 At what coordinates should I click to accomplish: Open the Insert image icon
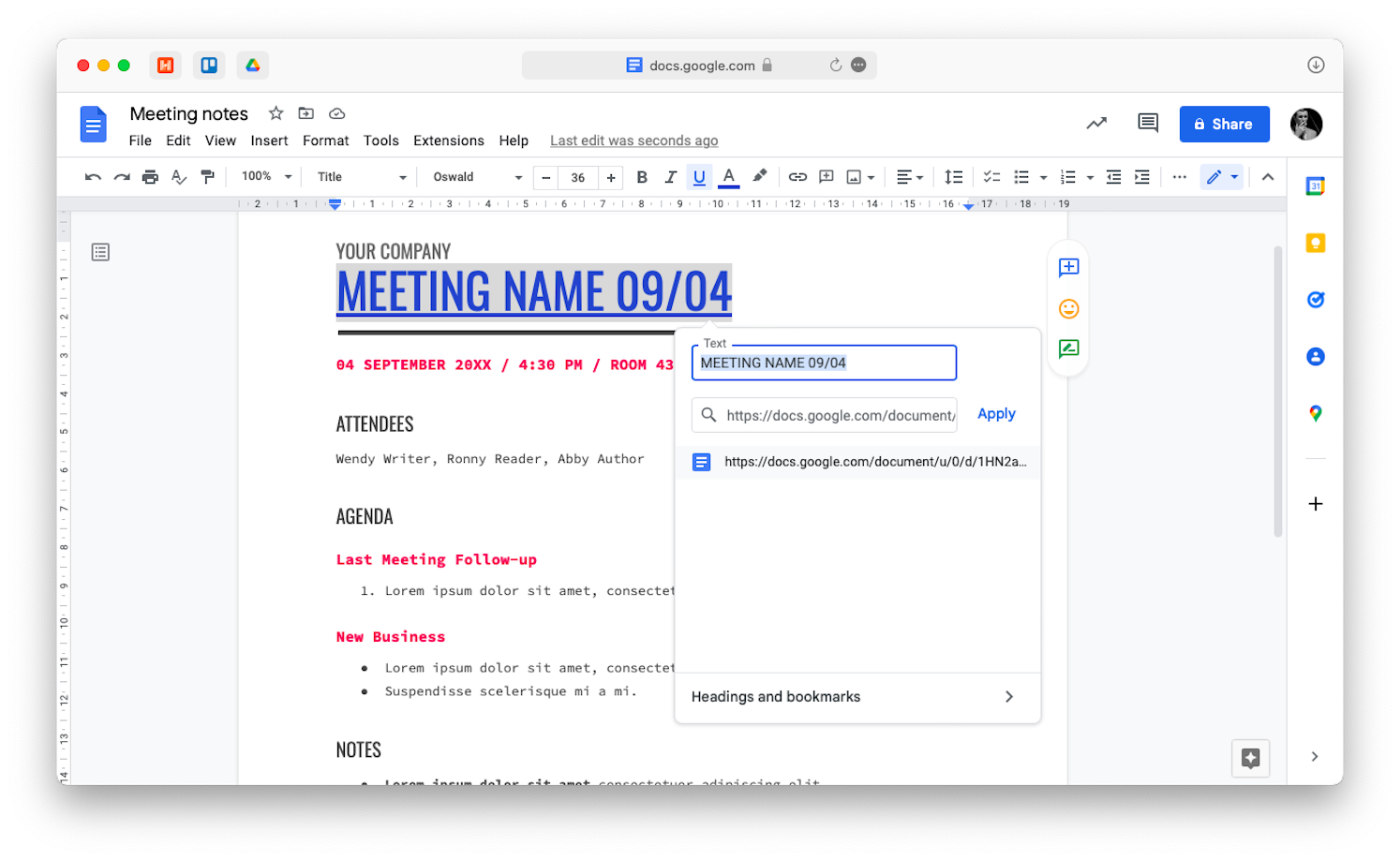[x=853, y=176]
